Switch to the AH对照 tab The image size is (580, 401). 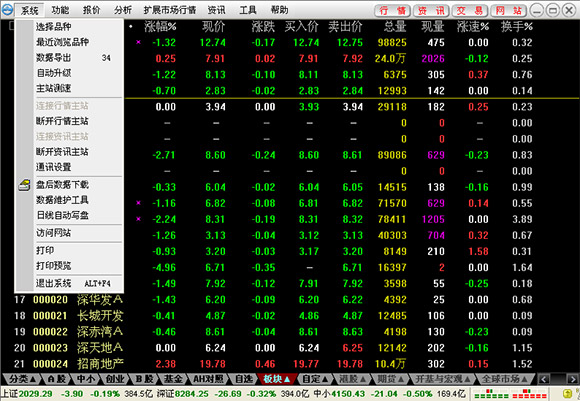coord(208,379)
